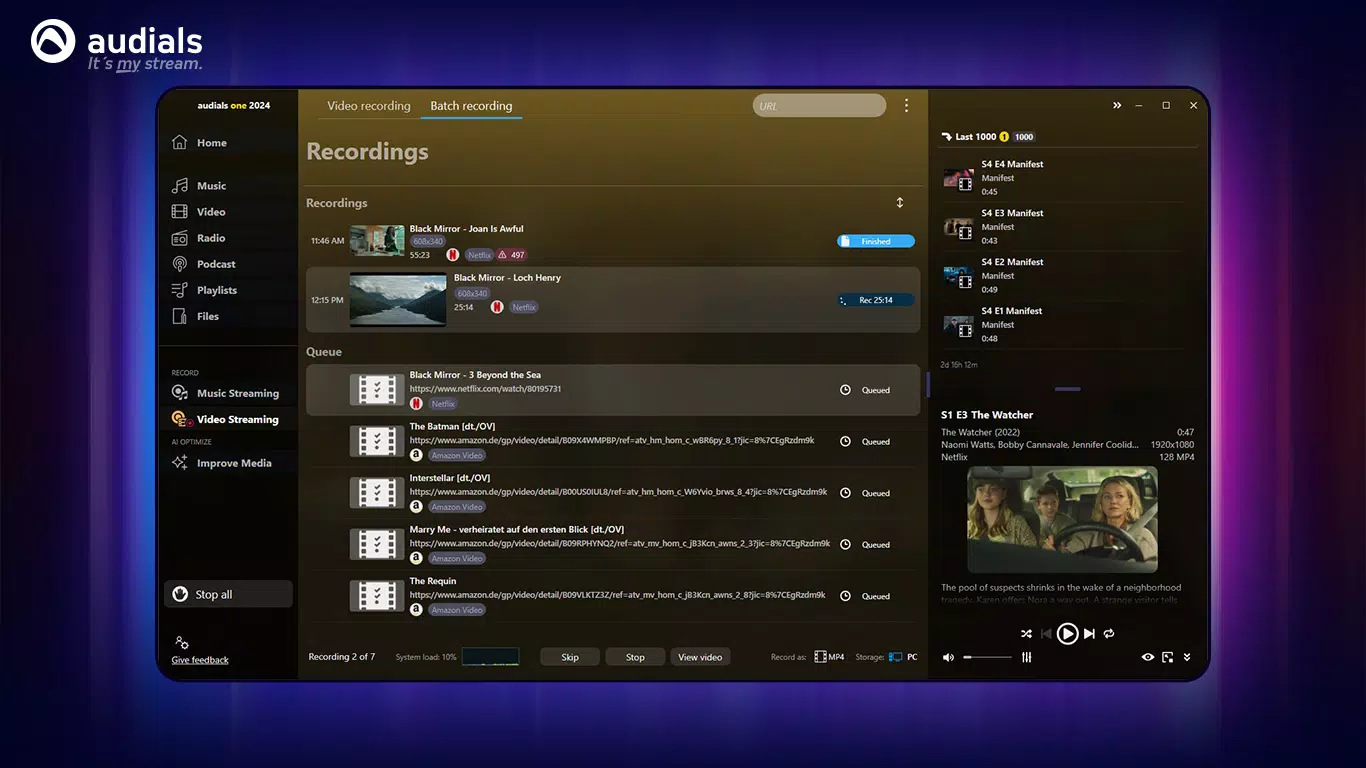Viewport: 1366px width, 768px height.
Task: Open picture-in-picture player mode
Action: click(x=1167, y=657)
